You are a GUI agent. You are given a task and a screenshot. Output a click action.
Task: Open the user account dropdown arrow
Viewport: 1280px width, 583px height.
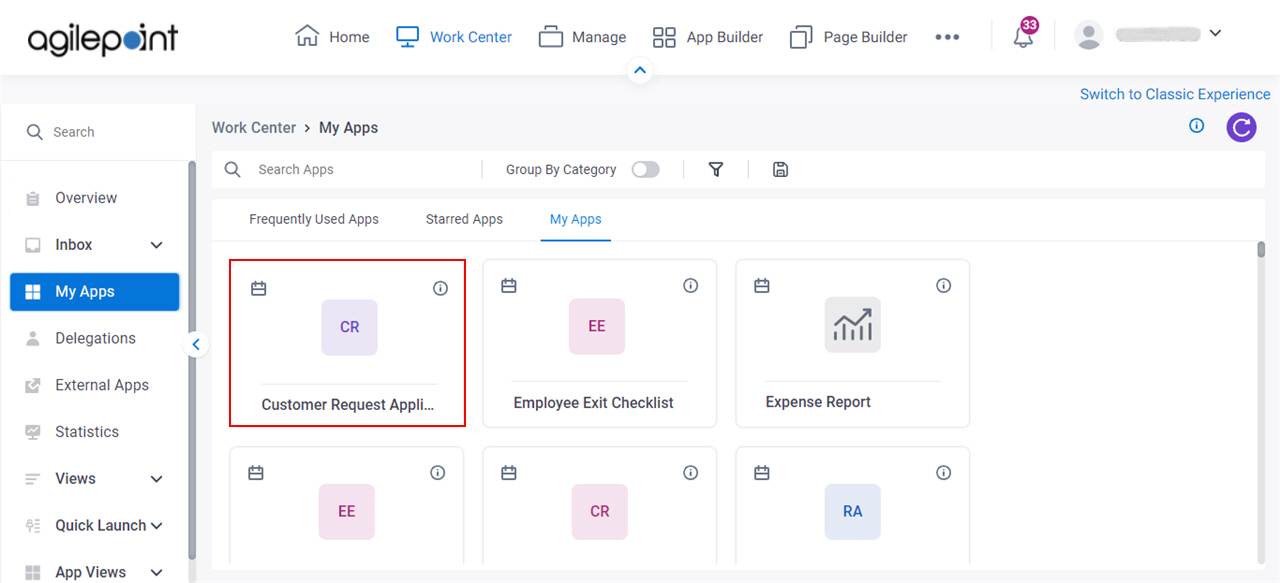pos(1215,33)
